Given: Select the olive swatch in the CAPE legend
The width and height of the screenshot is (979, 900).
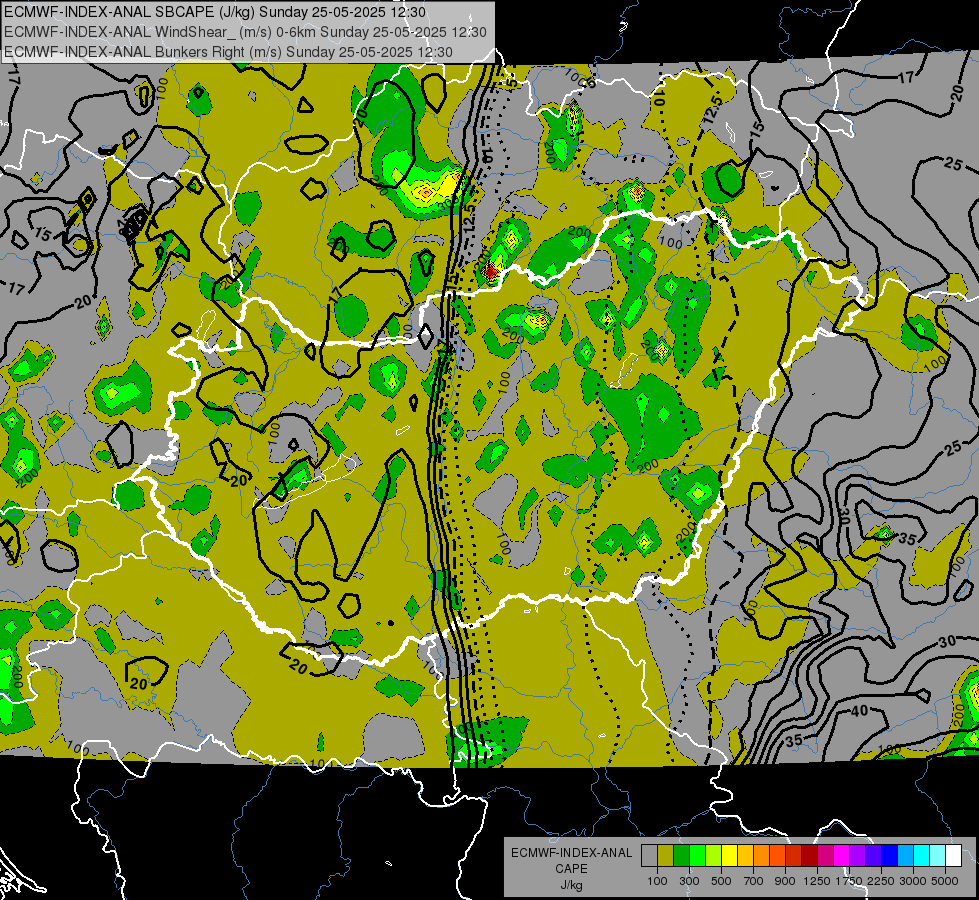Looking at the screenshot, I should pos(666,855).
